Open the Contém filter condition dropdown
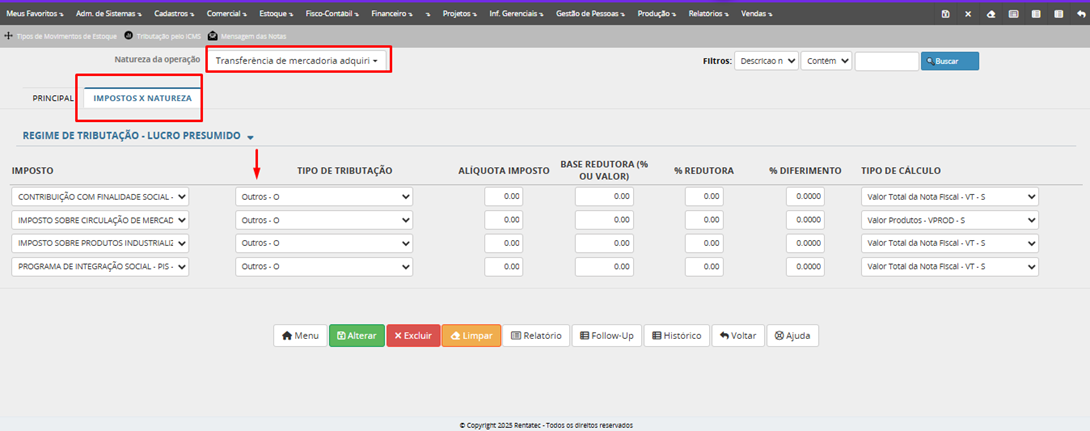The height and width of the screenshot is (431, 1090). pos(827,61)
